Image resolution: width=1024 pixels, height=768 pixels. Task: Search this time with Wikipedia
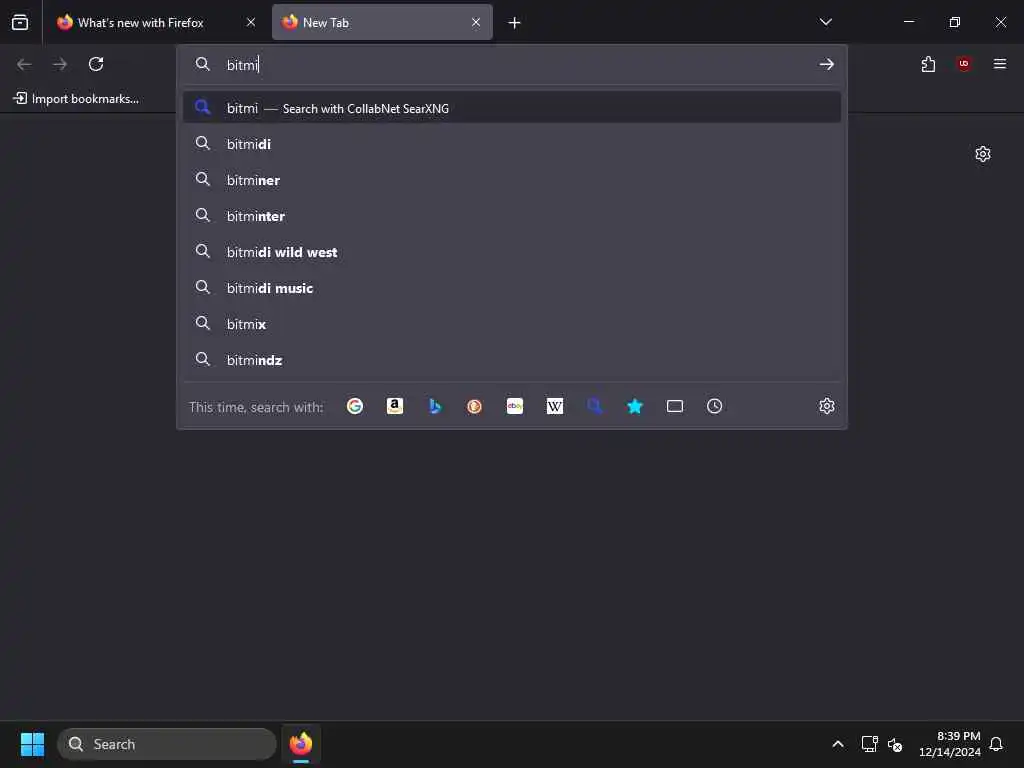click(x=554, y=406)
